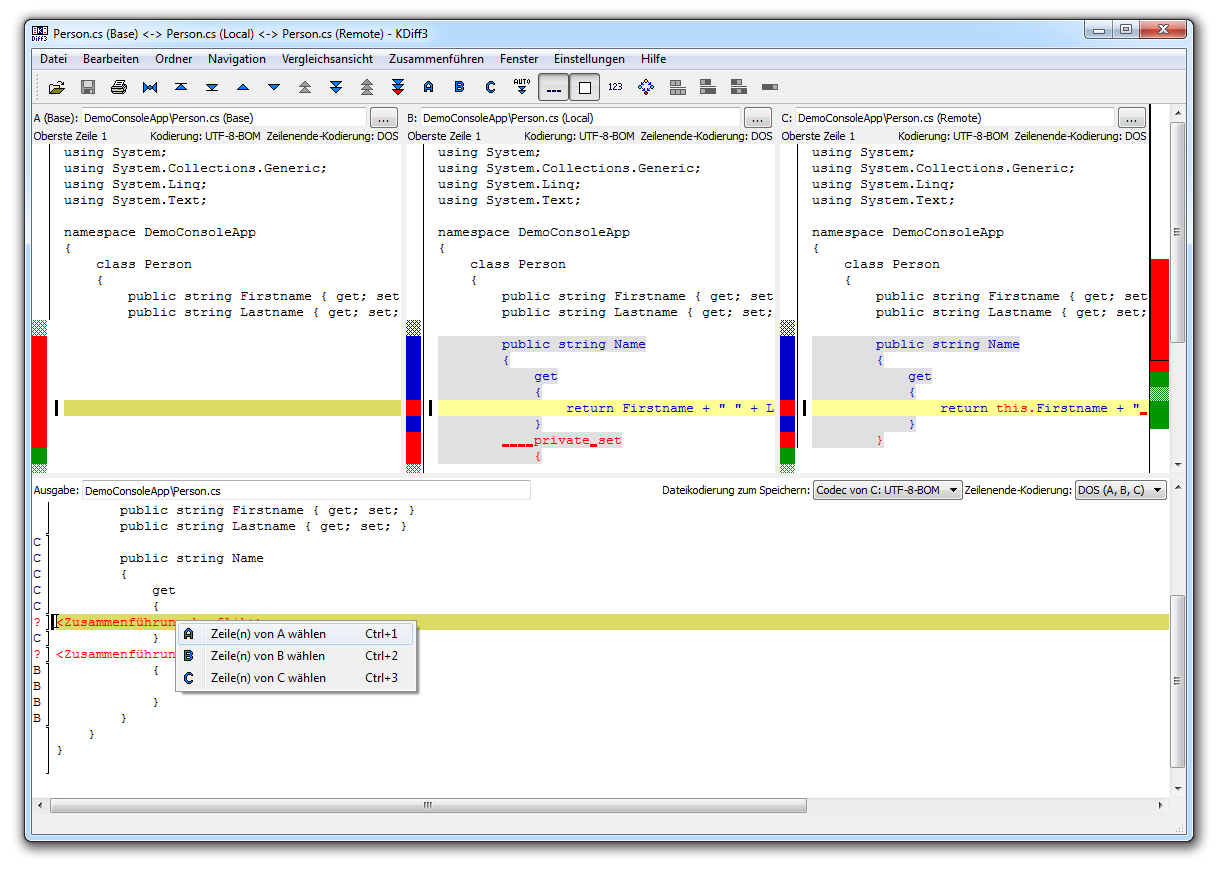Open the Vergleichsansicht menu

pyautogui.click(x=327, y=59)
